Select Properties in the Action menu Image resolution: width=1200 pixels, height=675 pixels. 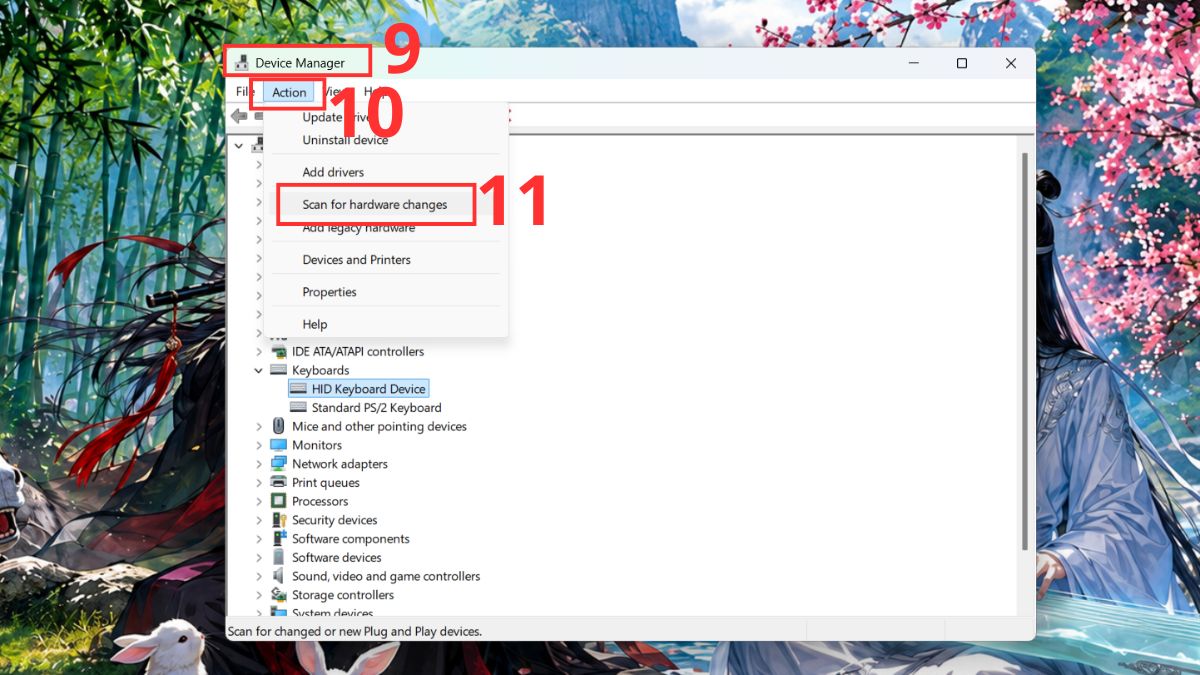pyautogui.click(x=330, y=292)
